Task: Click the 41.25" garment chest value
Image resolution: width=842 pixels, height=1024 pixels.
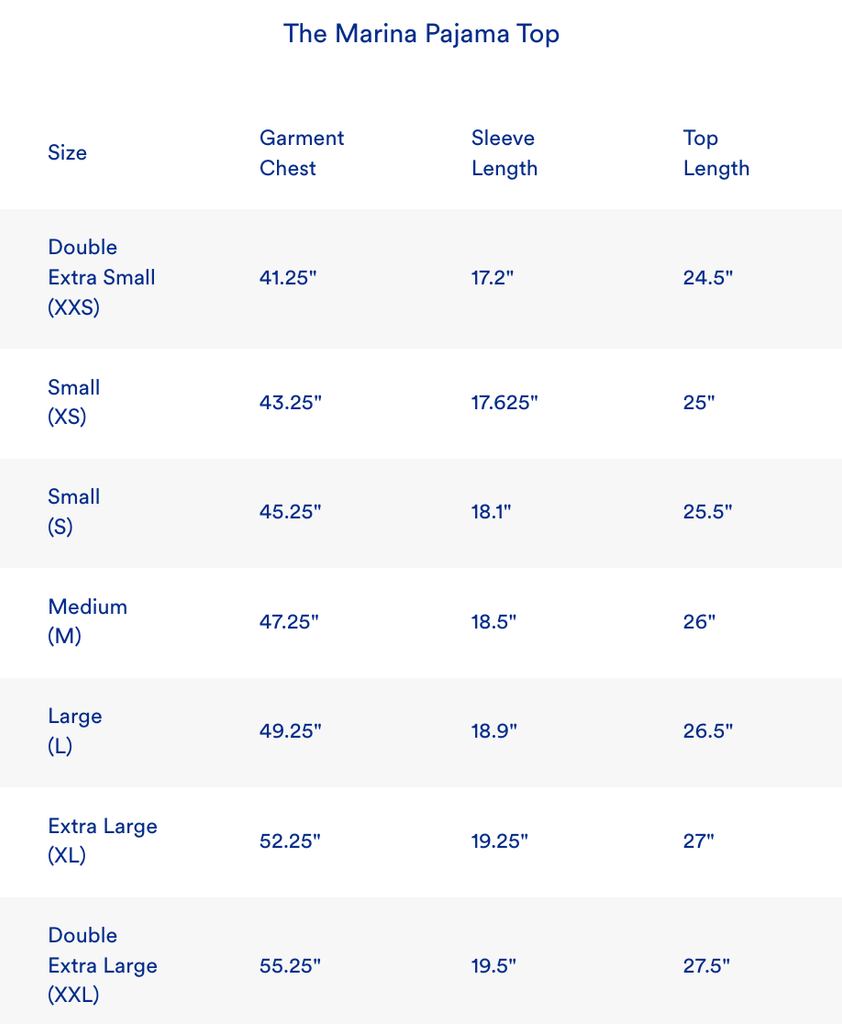Action: pos(288,278)
